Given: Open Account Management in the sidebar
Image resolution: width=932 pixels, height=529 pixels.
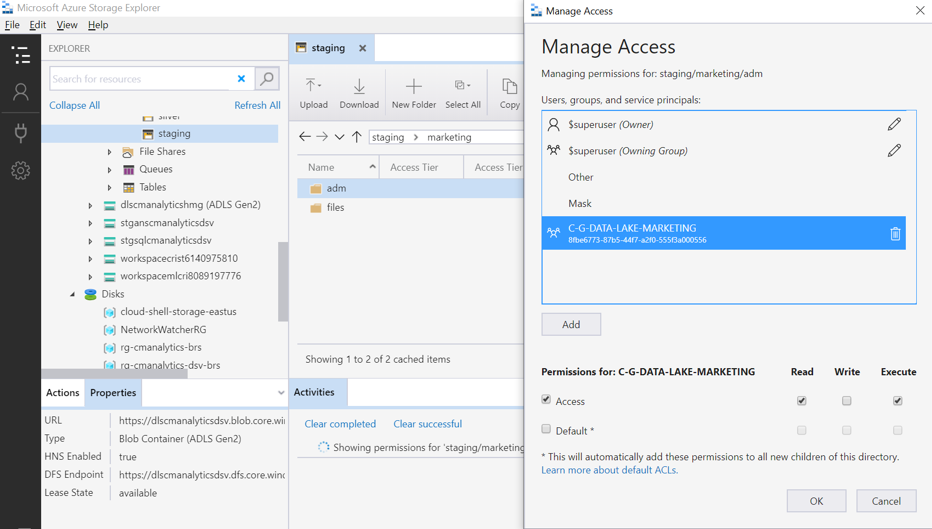Looking at the screenshot, I should tap(21, 92).
